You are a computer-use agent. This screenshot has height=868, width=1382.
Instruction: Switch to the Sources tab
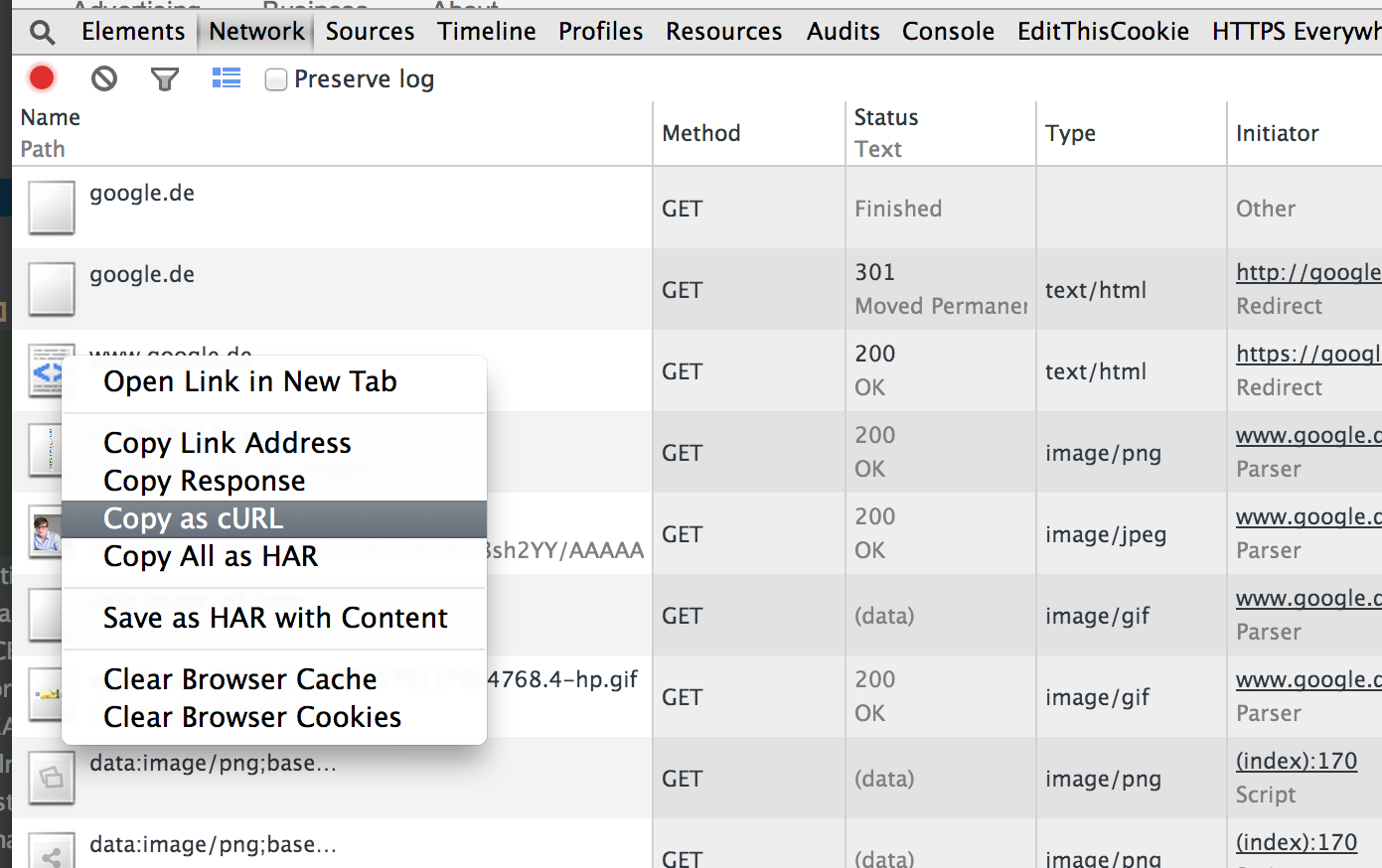[370, 32]
